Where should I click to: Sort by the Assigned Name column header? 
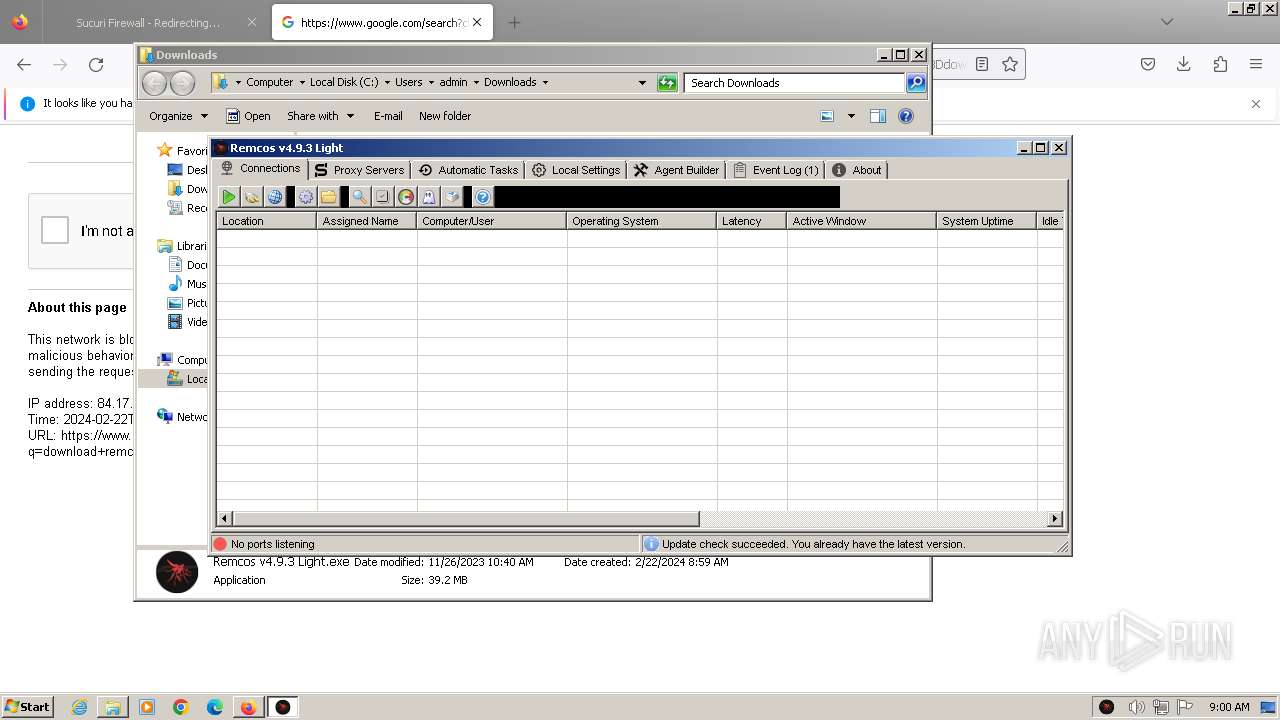coord(366,221)
